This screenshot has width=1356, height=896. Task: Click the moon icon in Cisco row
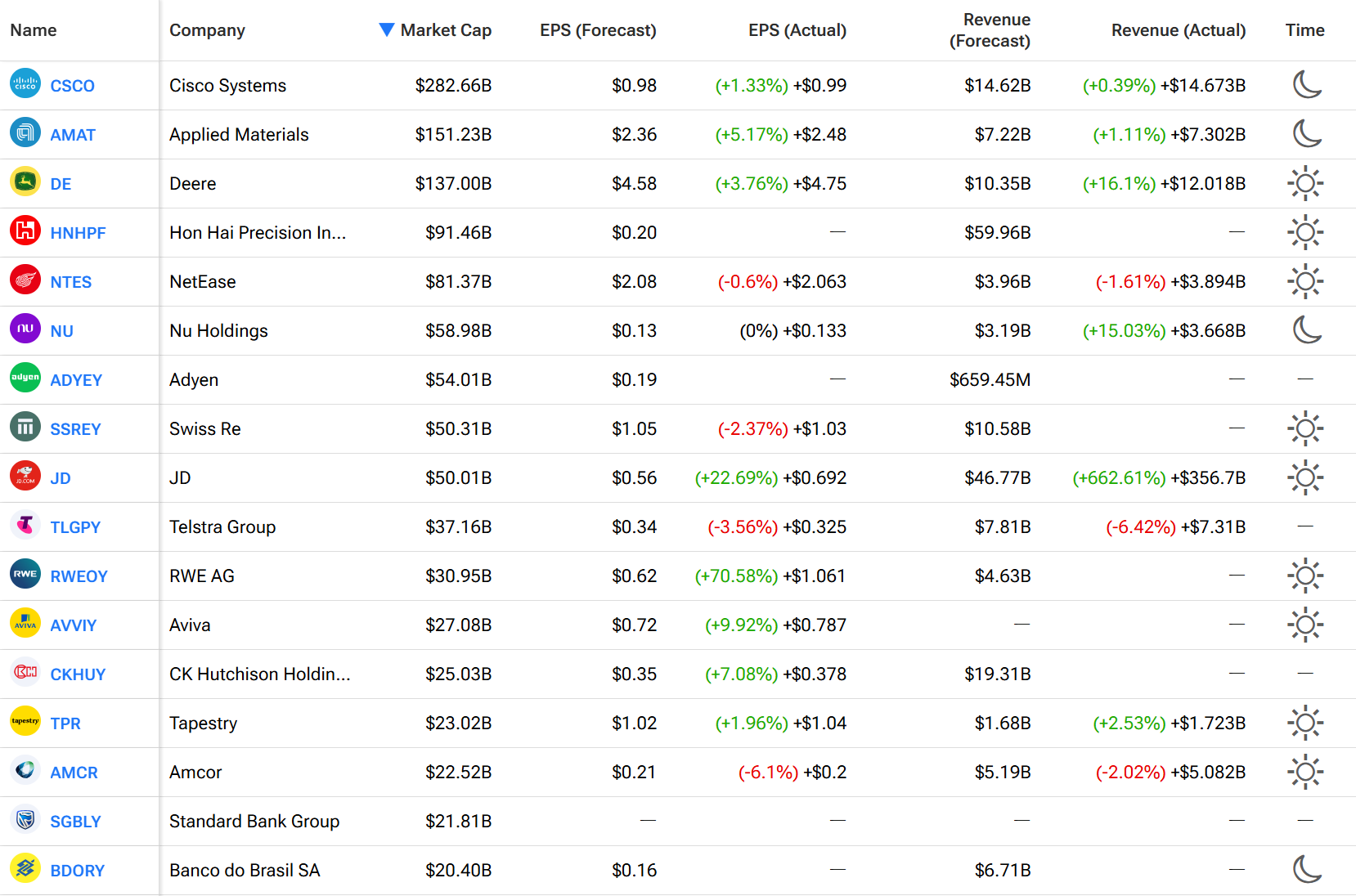click(x=1307, y=84)
